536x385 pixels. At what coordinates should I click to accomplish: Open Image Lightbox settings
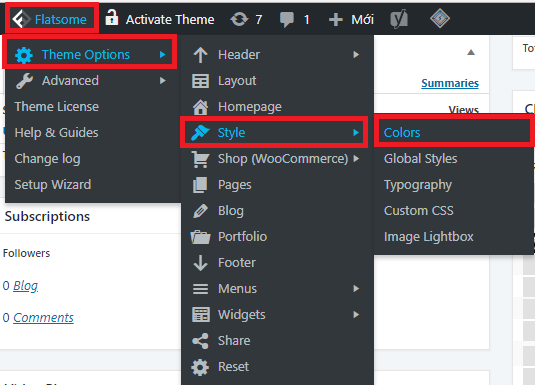click(429, 237)
